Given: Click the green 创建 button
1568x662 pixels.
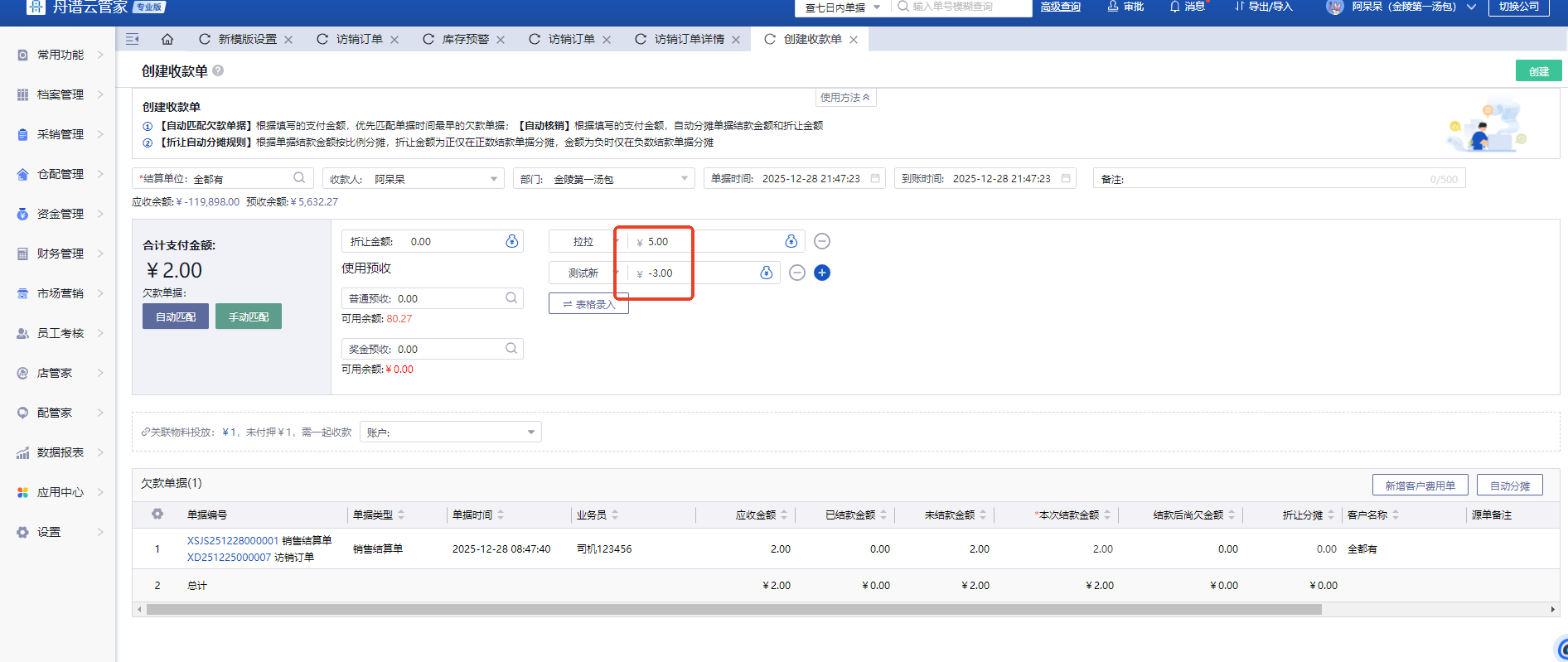Looking at the screenshot, I should [1538, 71].
